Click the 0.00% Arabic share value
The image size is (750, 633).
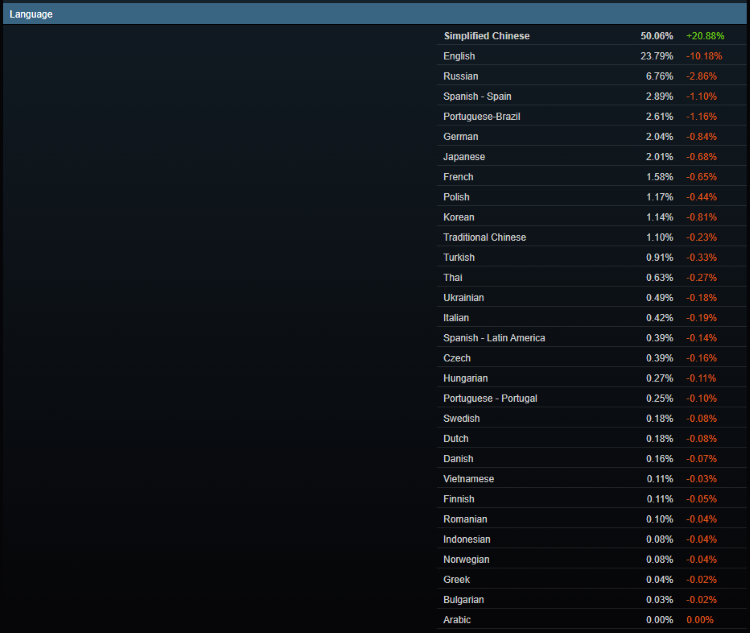(660, 619)
